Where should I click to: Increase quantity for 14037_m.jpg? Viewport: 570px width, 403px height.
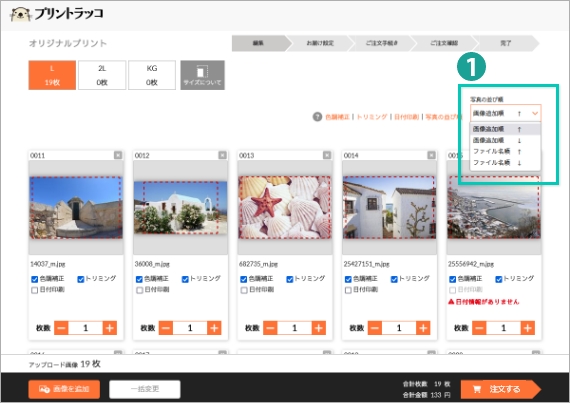110,328
